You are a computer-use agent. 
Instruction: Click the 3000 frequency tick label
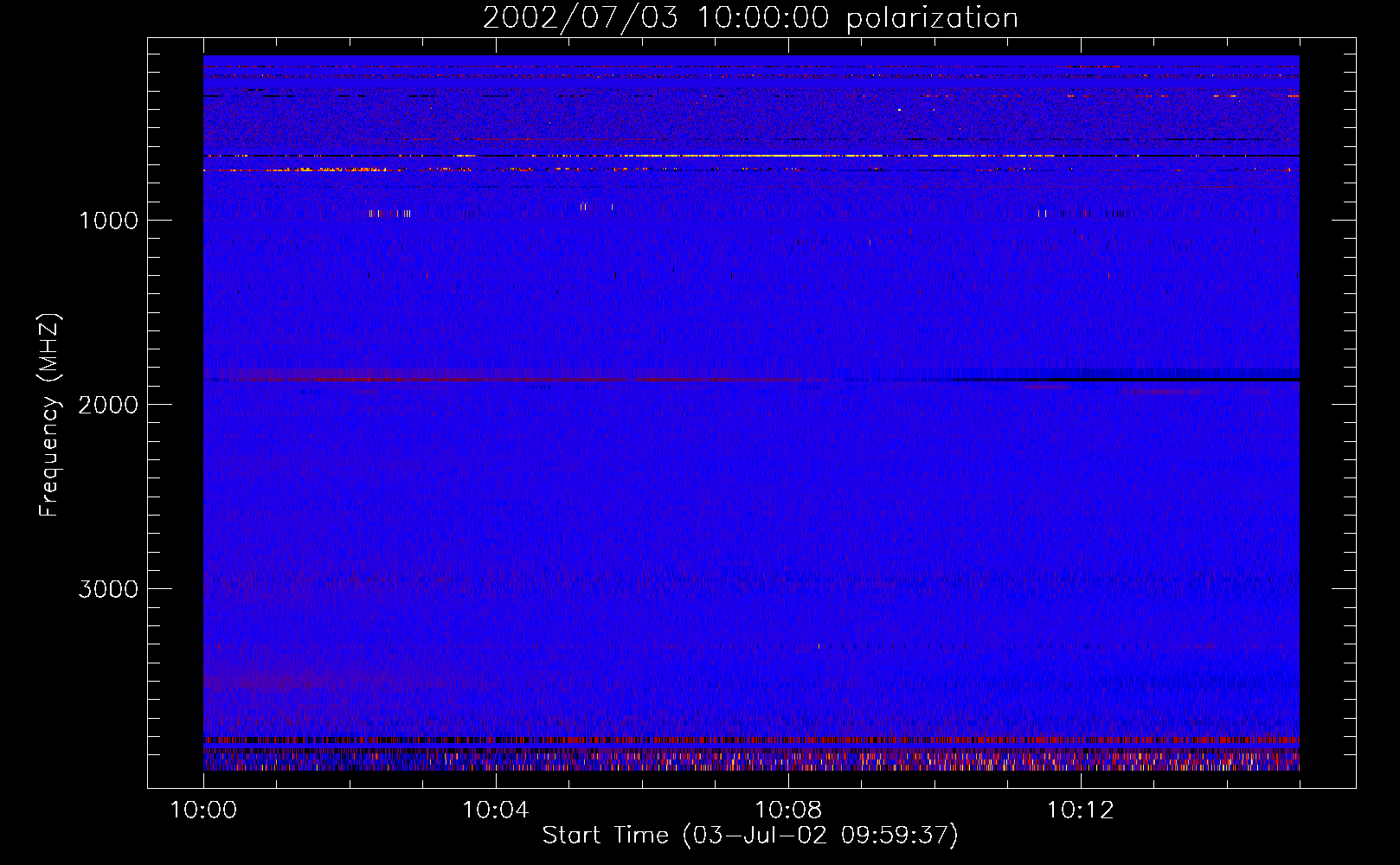coord(108,589)
